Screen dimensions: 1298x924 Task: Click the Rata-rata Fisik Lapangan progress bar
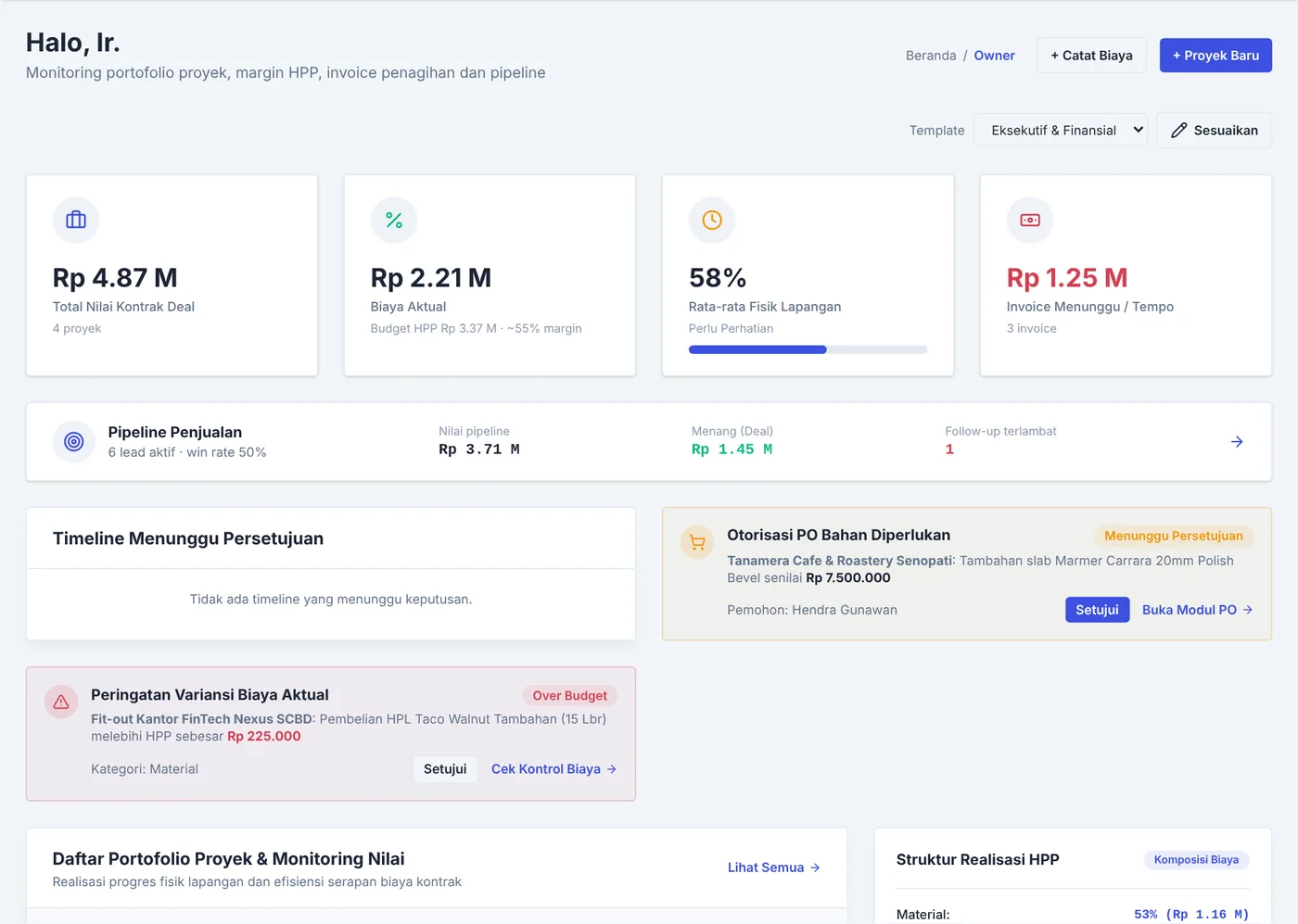808,349
